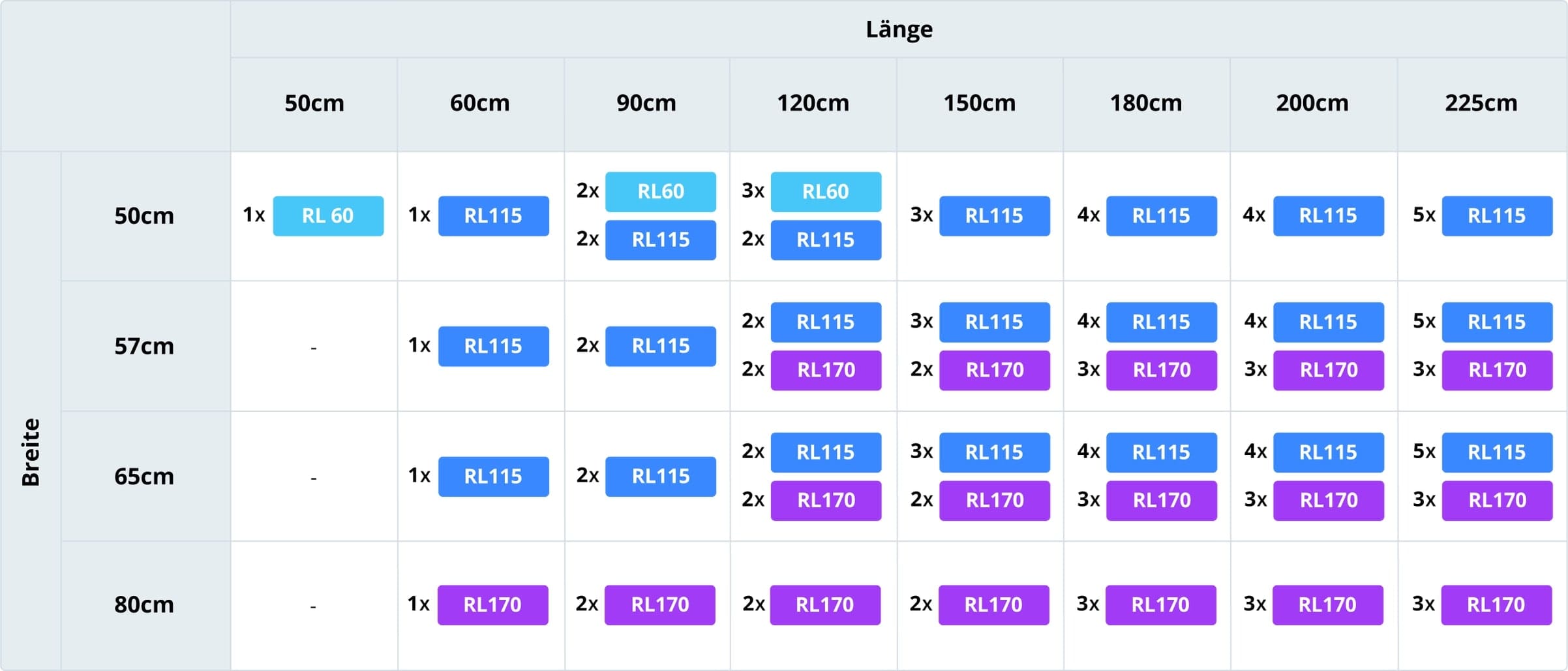Click RL170 badge in 80cm row, 225cm column
Viewport: 1568px width, 671px height.
click(x=1496, y=605)
